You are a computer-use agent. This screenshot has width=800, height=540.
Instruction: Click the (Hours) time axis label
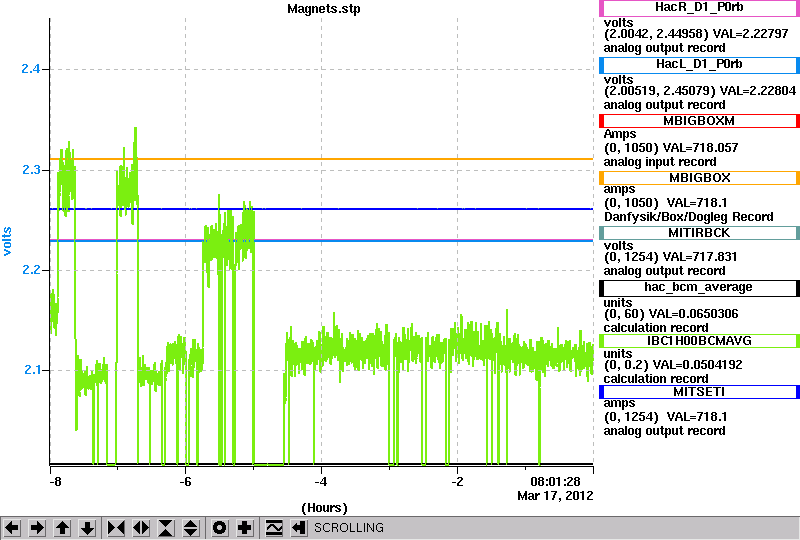[x=324, y=508]
